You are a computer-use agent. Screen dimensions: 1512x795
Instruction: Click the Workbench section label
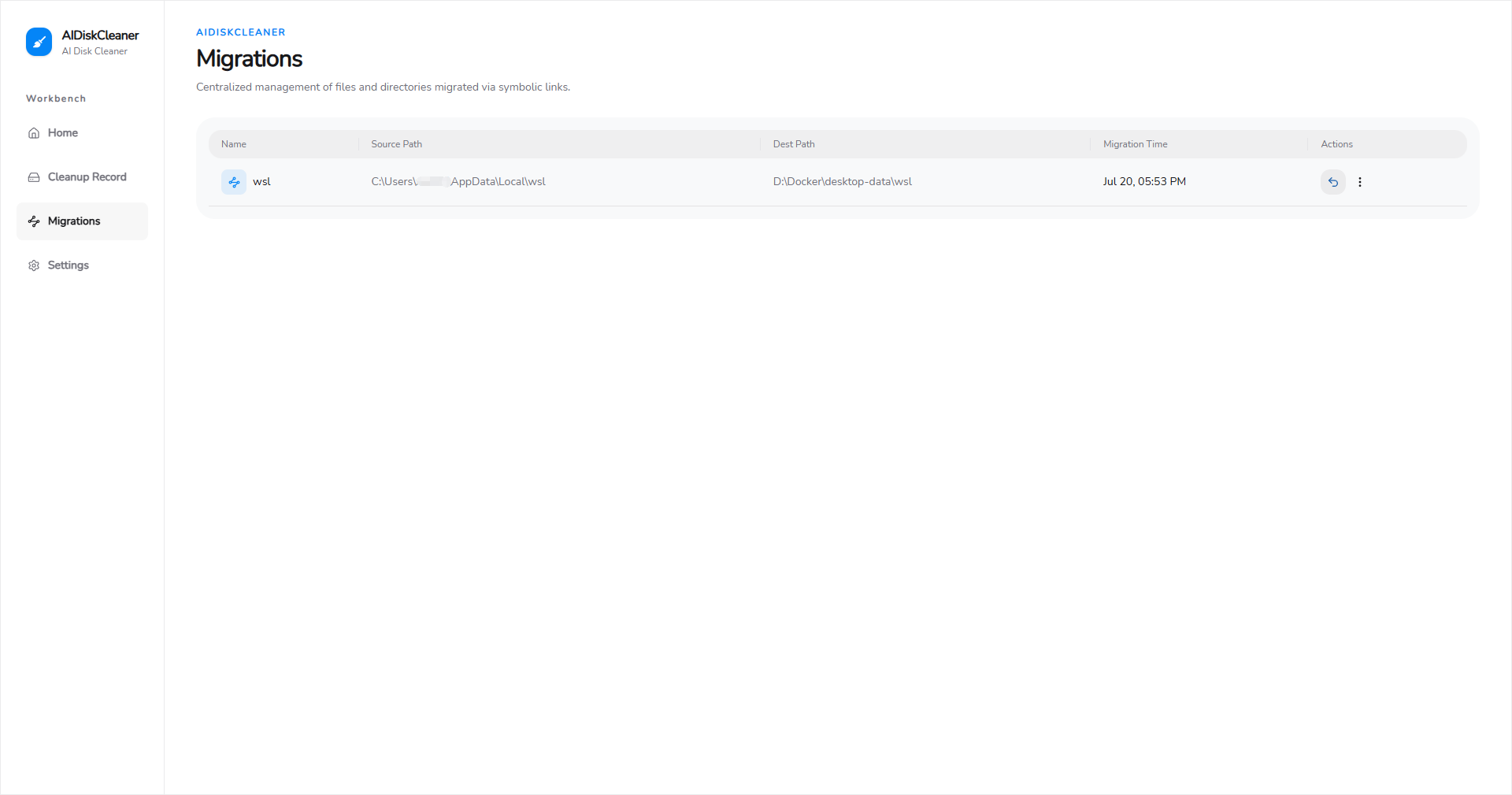pos(56,98)
